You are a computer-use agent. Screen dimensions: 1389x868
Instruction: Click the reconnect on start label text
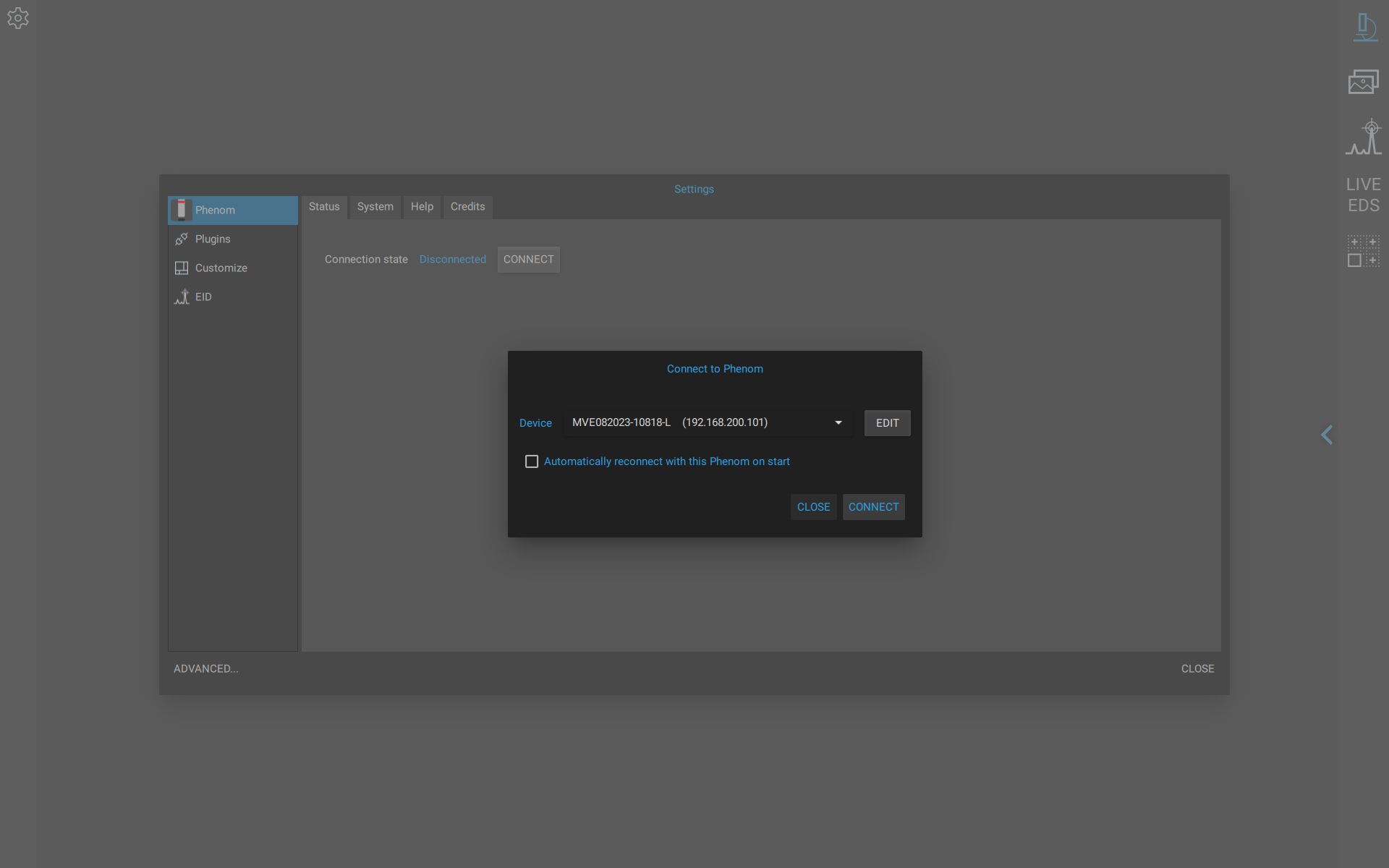tap(667, 461)
